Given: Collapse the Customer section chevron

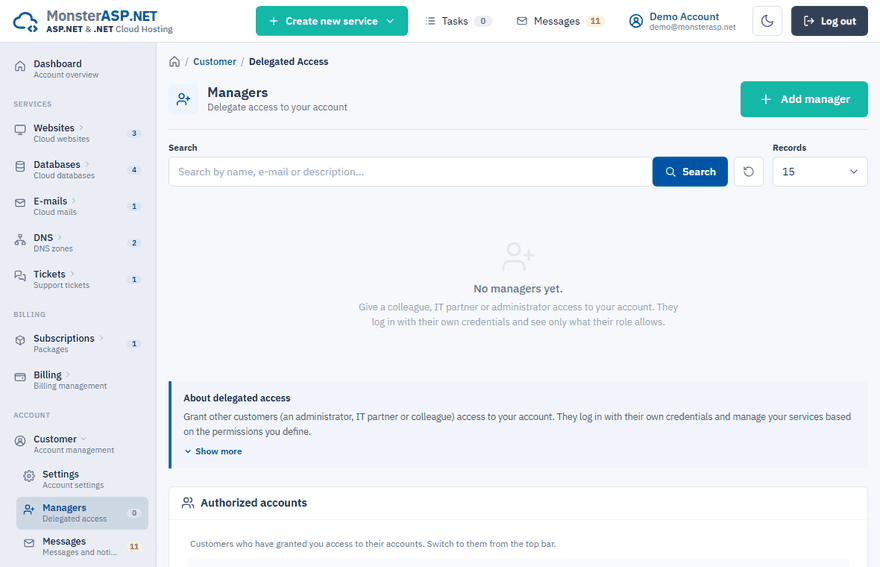Looking at the screenshot, I should 84,438.
